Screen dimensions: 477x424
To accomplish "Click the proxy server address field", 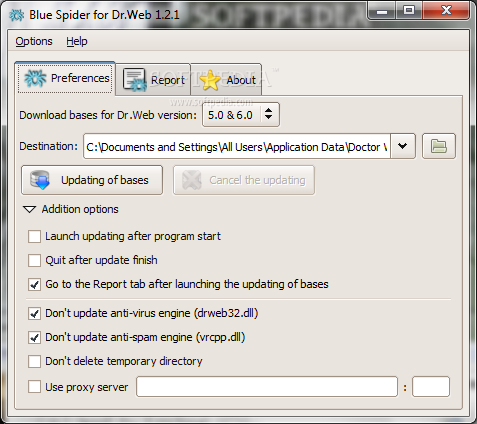I will [x=267, y=387].
